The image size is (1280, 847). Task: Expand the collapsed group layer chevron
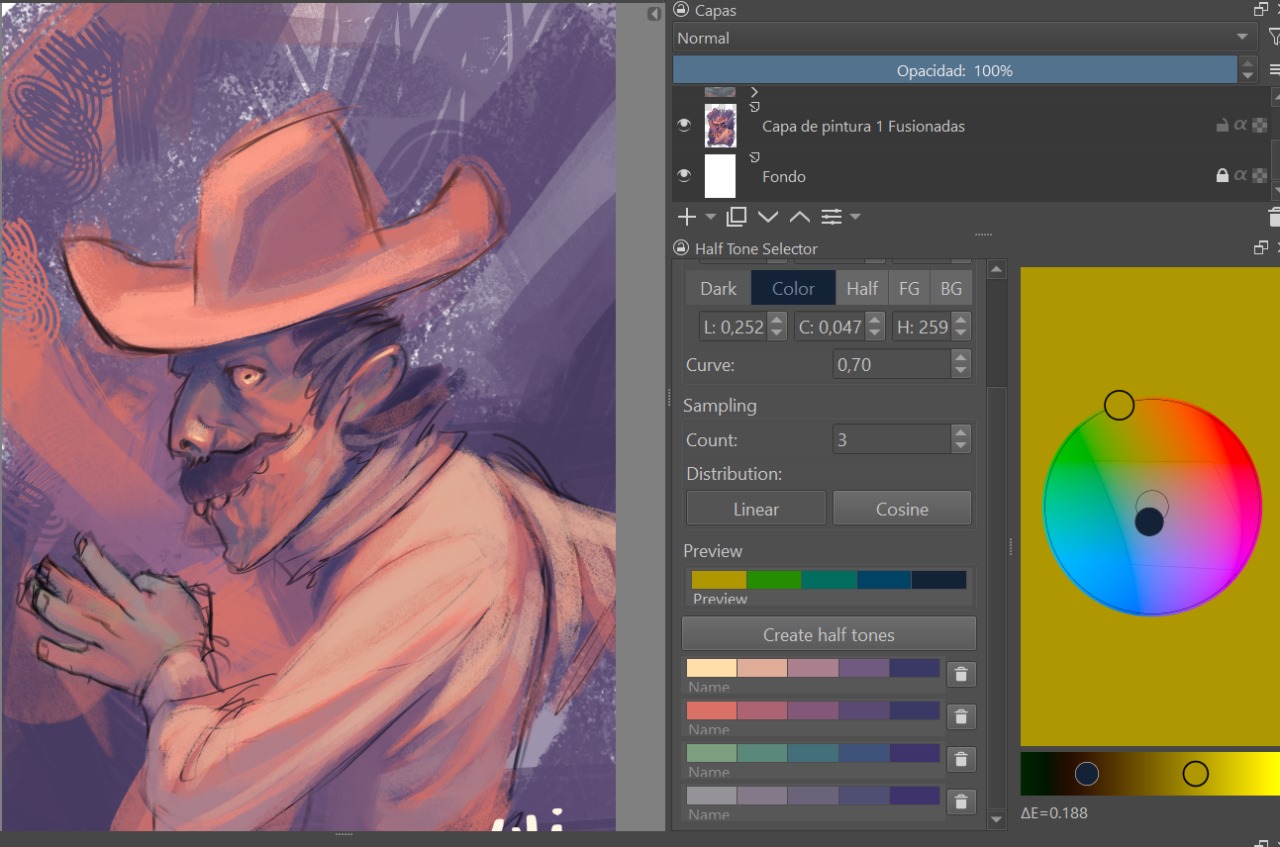[x=755, y=92]
